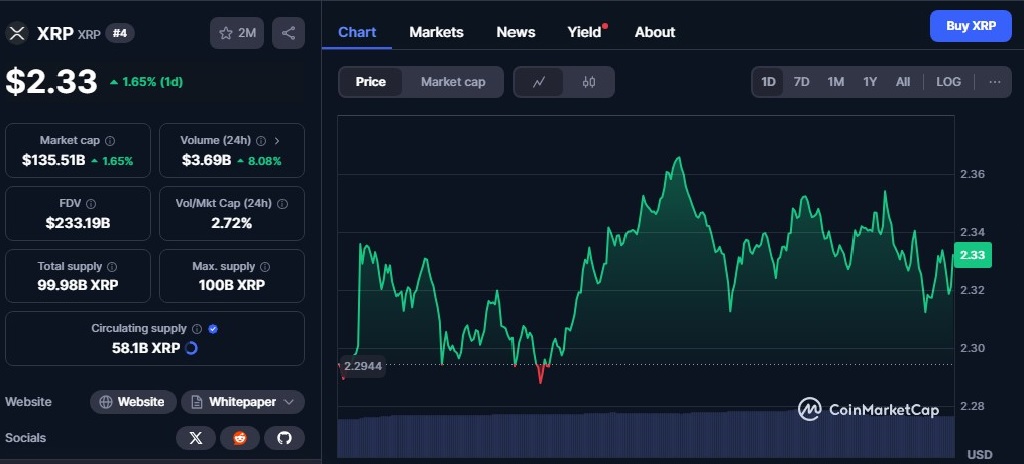This screenshot has height=464, width=1024.
Task: Show the Max. supply info icon
Action: (x=264, y=267)
